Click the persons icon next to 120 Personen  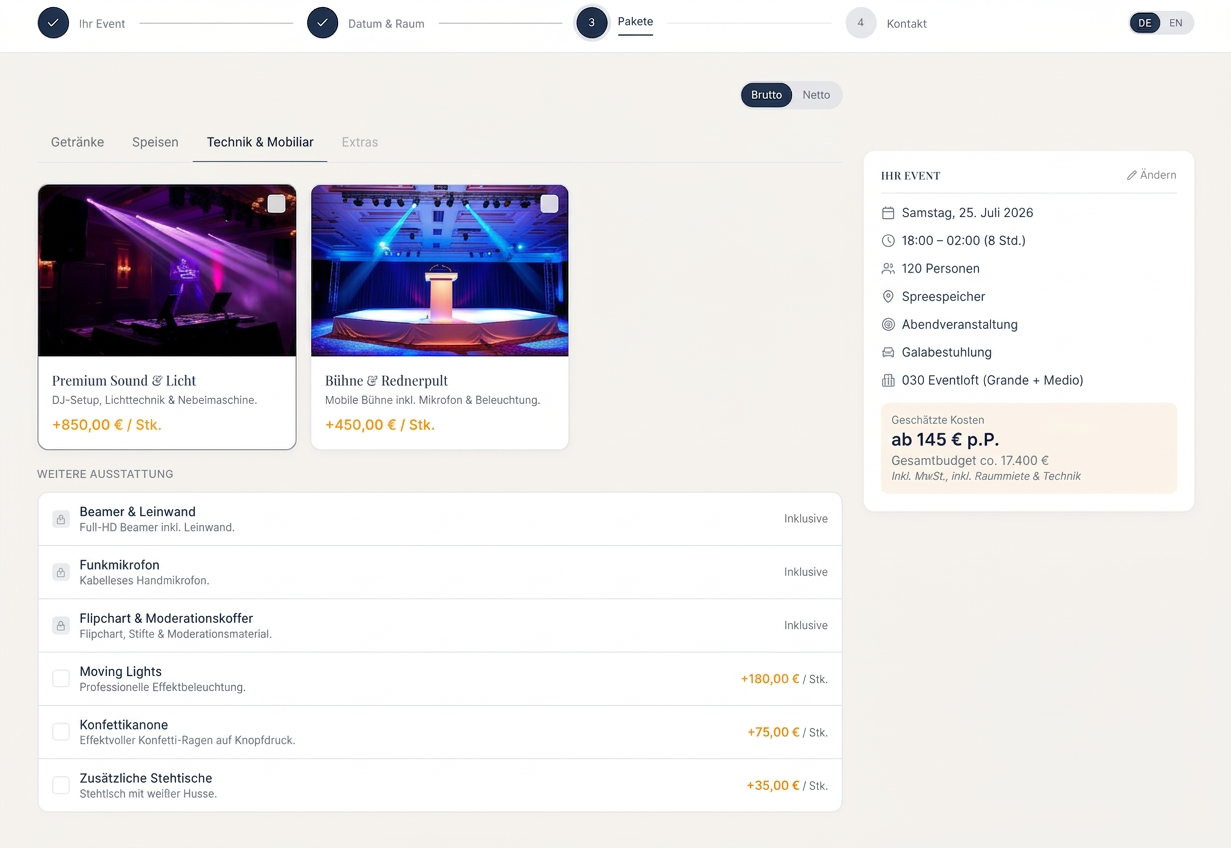888,268
